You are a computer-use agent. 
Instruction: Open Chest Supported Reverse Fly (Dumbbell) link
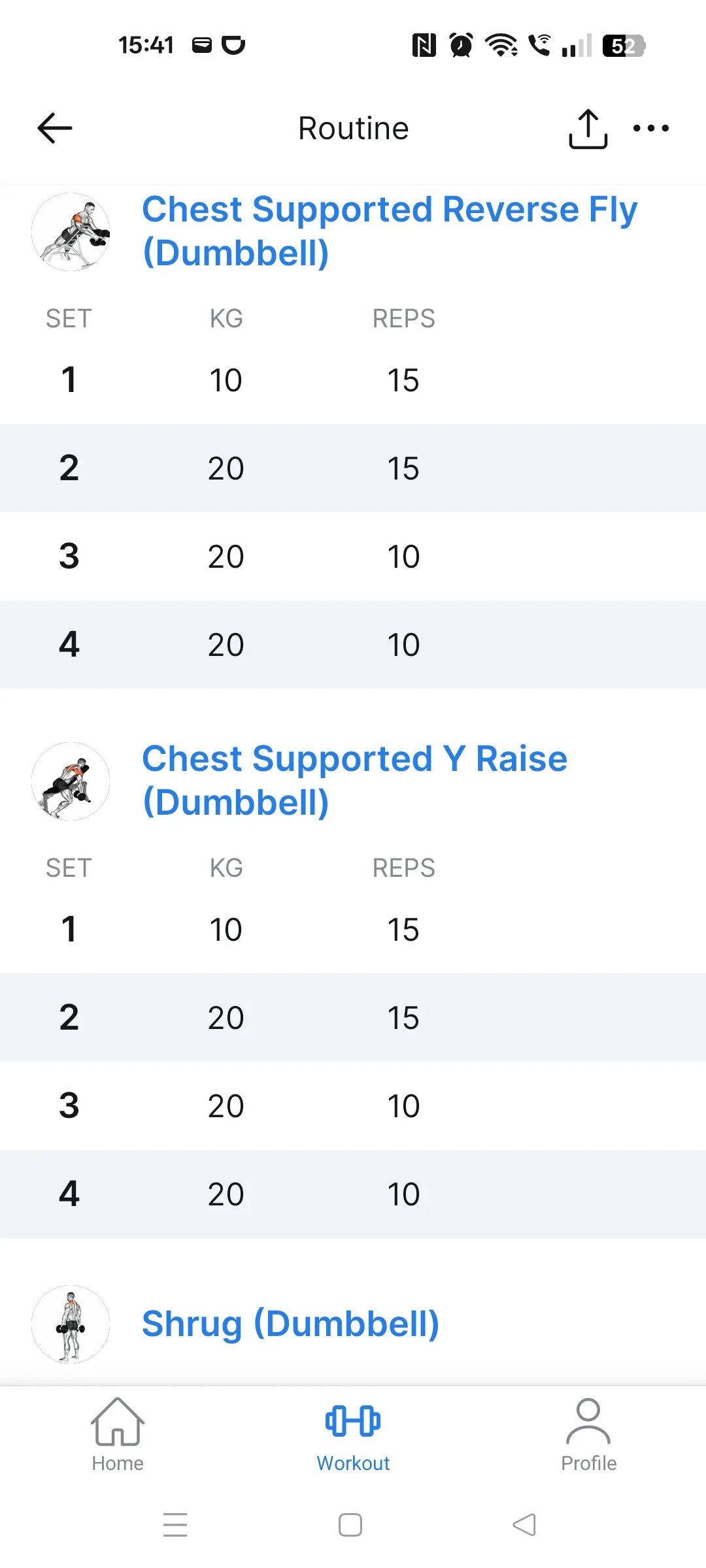click(389, 231)
